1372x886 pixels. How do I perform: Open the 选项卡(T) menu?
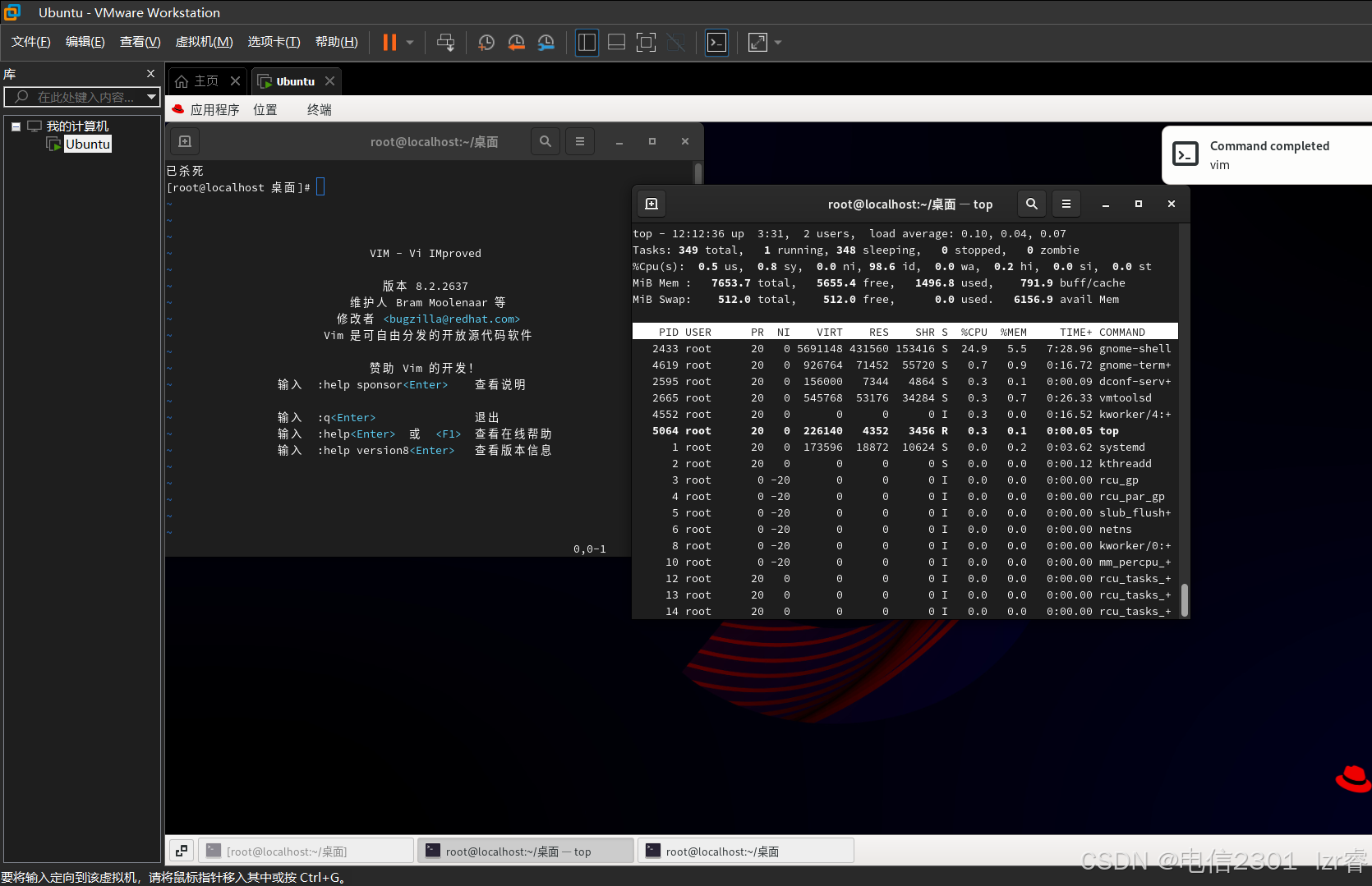coord(274,42)
